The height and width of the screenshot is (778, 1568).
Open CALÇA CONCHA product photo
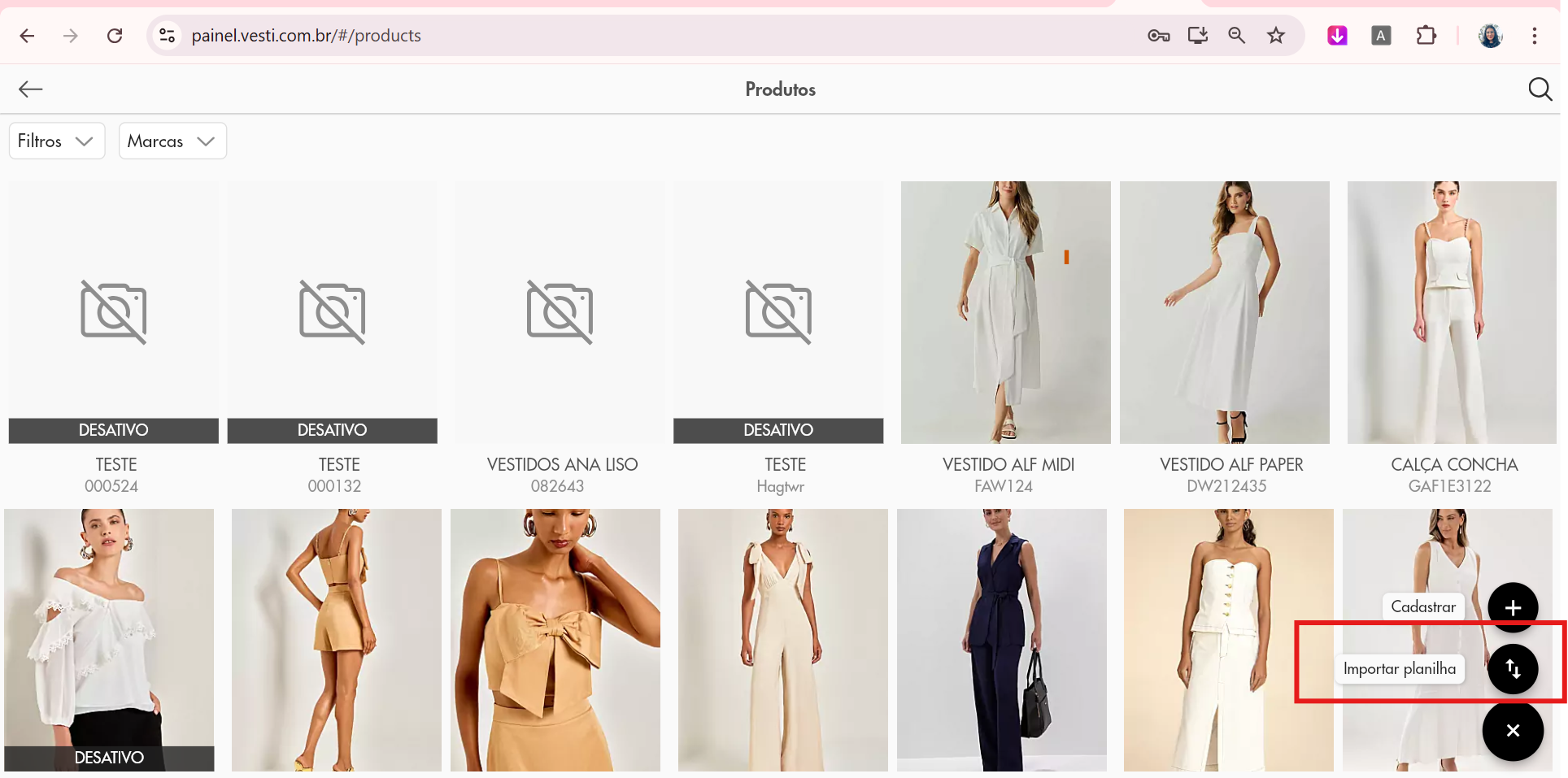[1452, 312]
